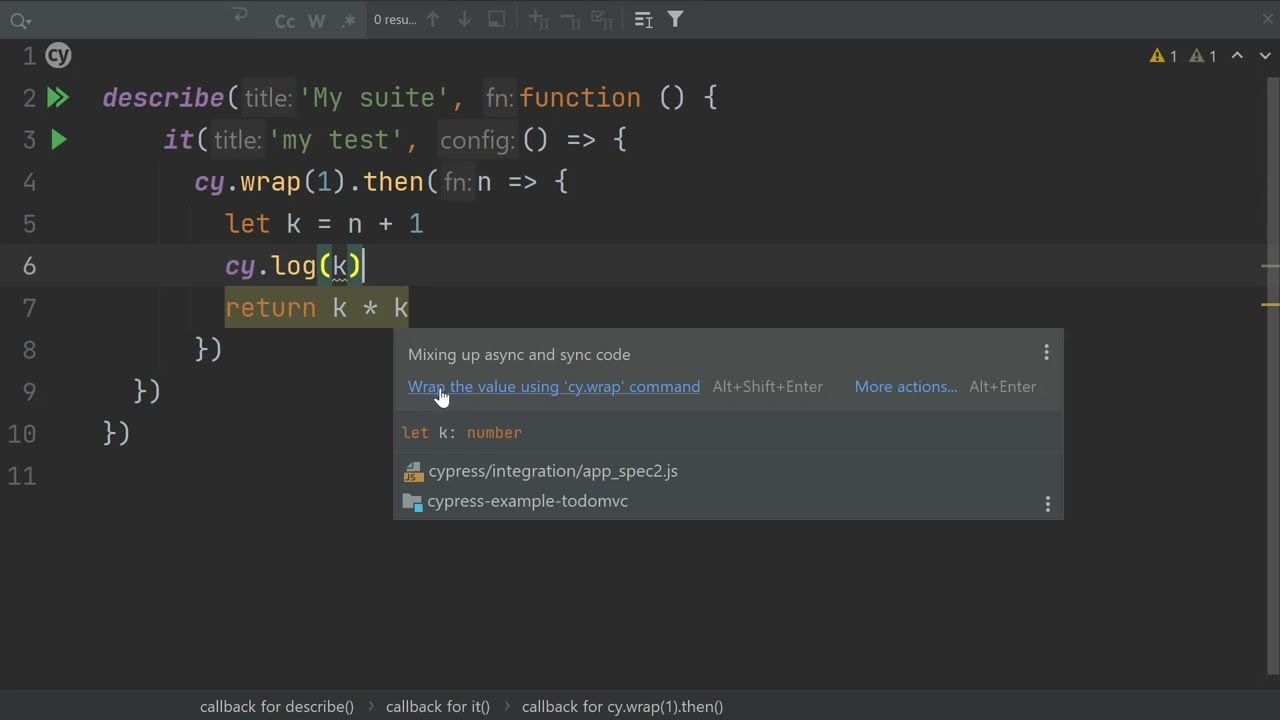This screenshot has width=1280, height=720.
Task: Select 'callback for cy.wrap(1).then()' breadcrumb
Action: pyautogui.click(x=622, y=706)
